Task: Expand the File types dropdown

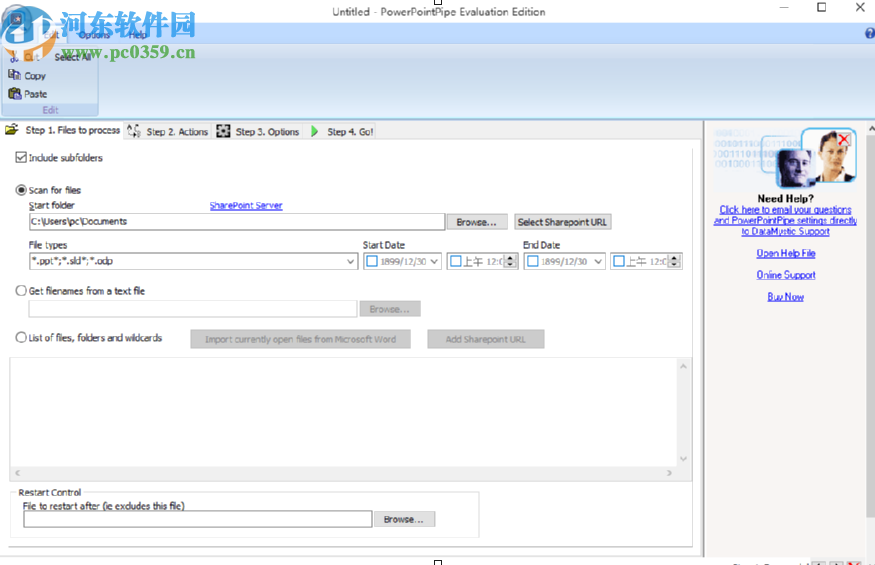Action: click(351, 262)
